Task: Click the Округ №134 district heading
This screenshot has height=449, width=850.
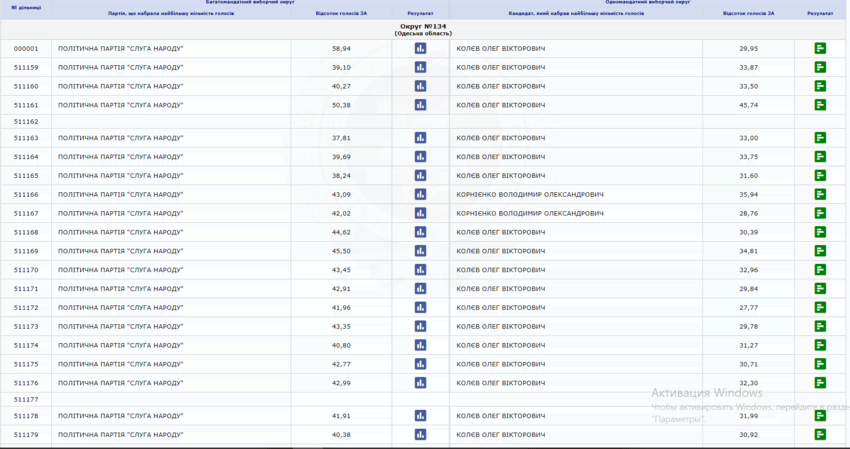Action: pyautogui.click(x=423, y=26)
